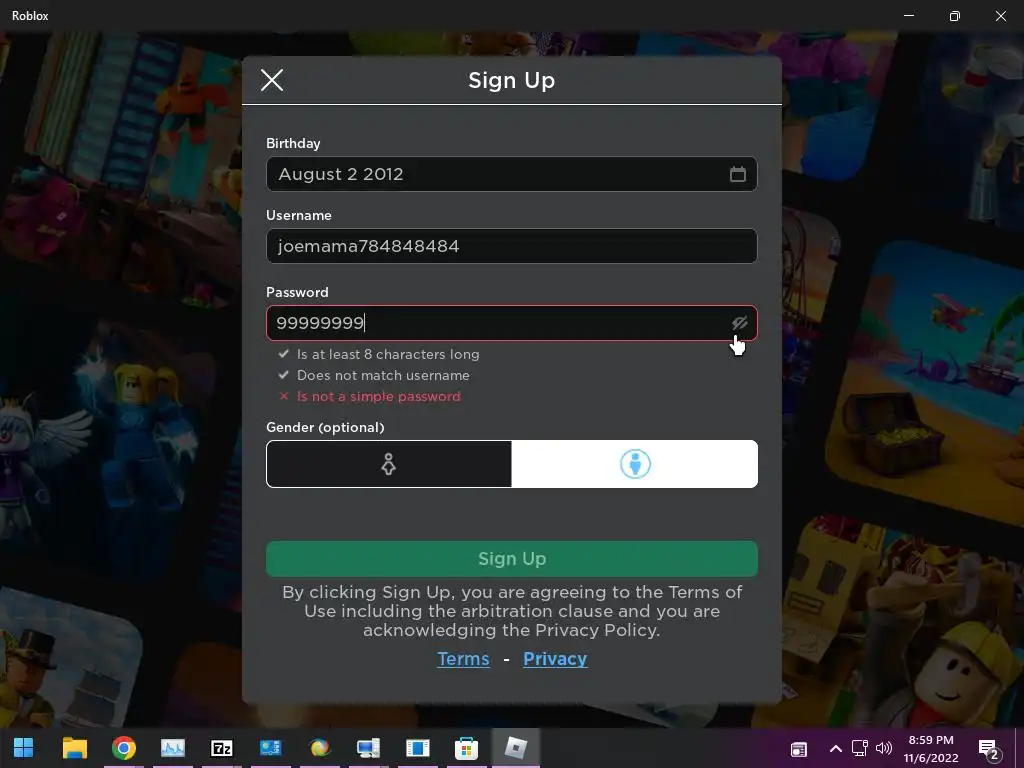Click "Is at least 8 characters long" text

tap(388, 354)
